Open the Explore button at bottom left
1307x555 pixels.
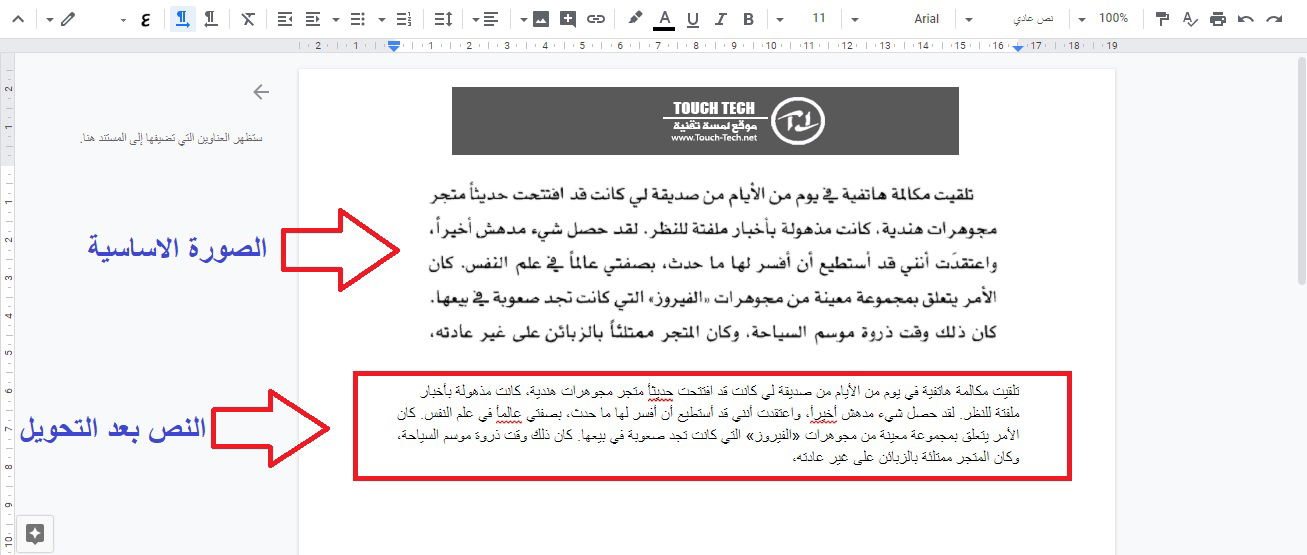(35, 533)
